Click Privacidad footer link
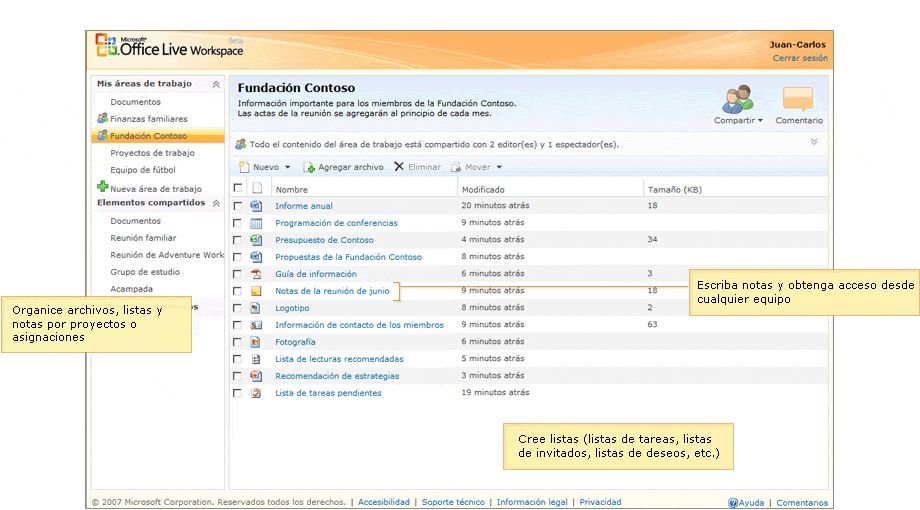Viewport: 920px width, 510px height. pos(600,502)
